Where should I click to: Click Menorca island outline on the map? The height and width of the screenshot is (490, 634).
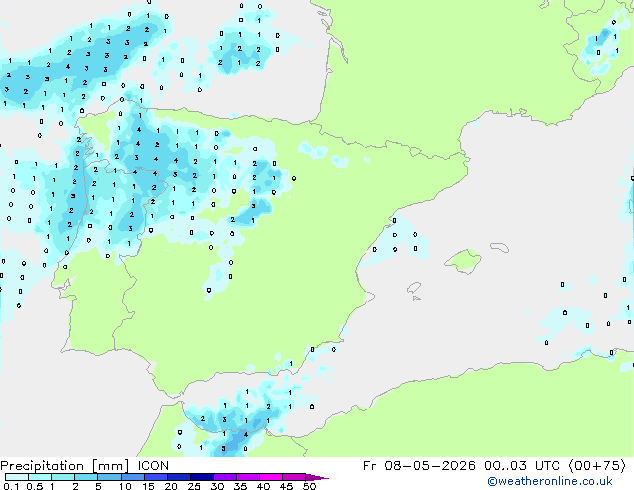(x=499, y=247)
